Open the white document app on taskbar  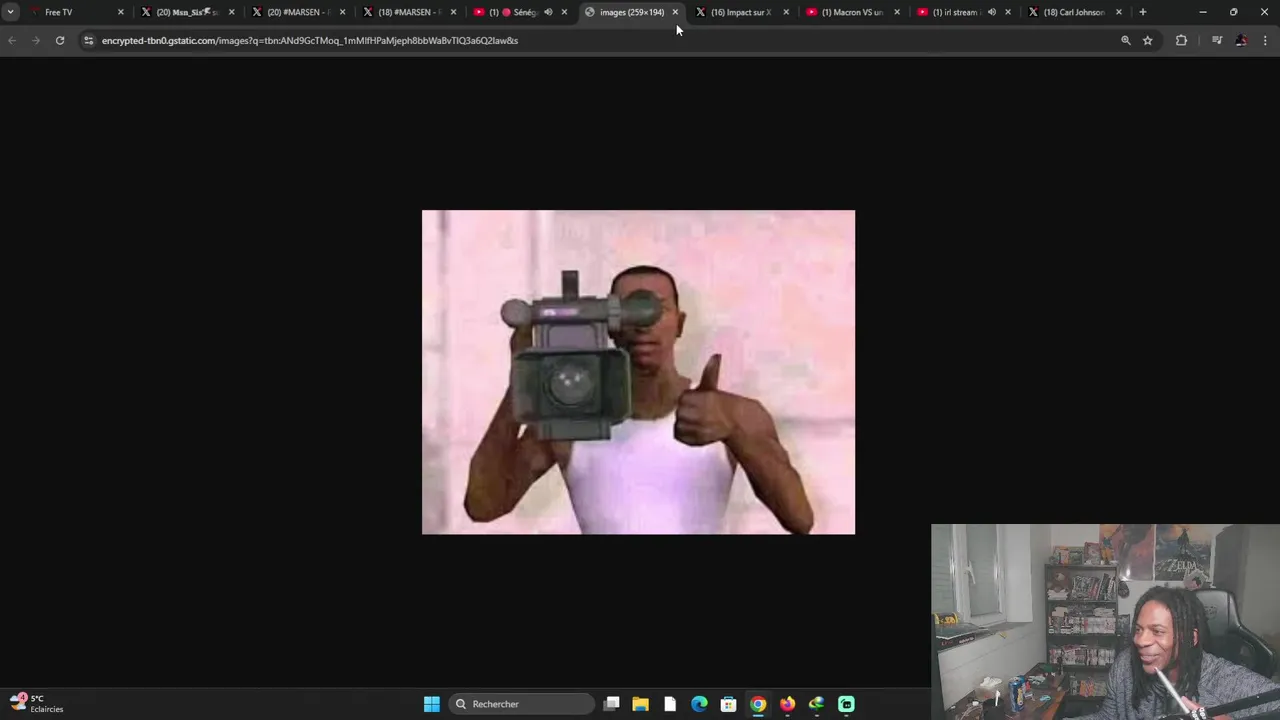(670, 704)
